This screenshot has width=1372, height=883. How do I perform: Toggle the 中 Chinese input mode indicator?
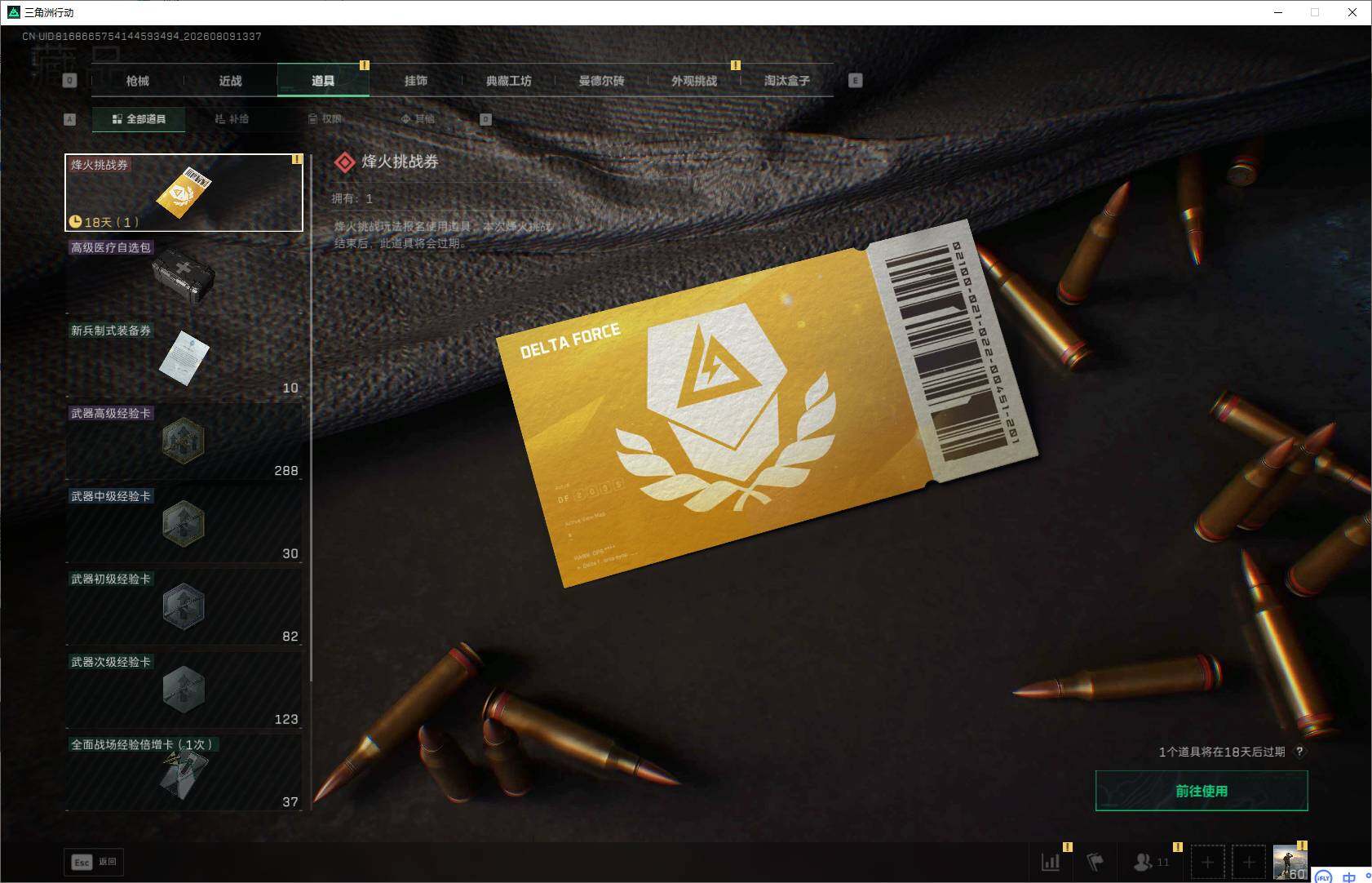tap(1349, 877)
